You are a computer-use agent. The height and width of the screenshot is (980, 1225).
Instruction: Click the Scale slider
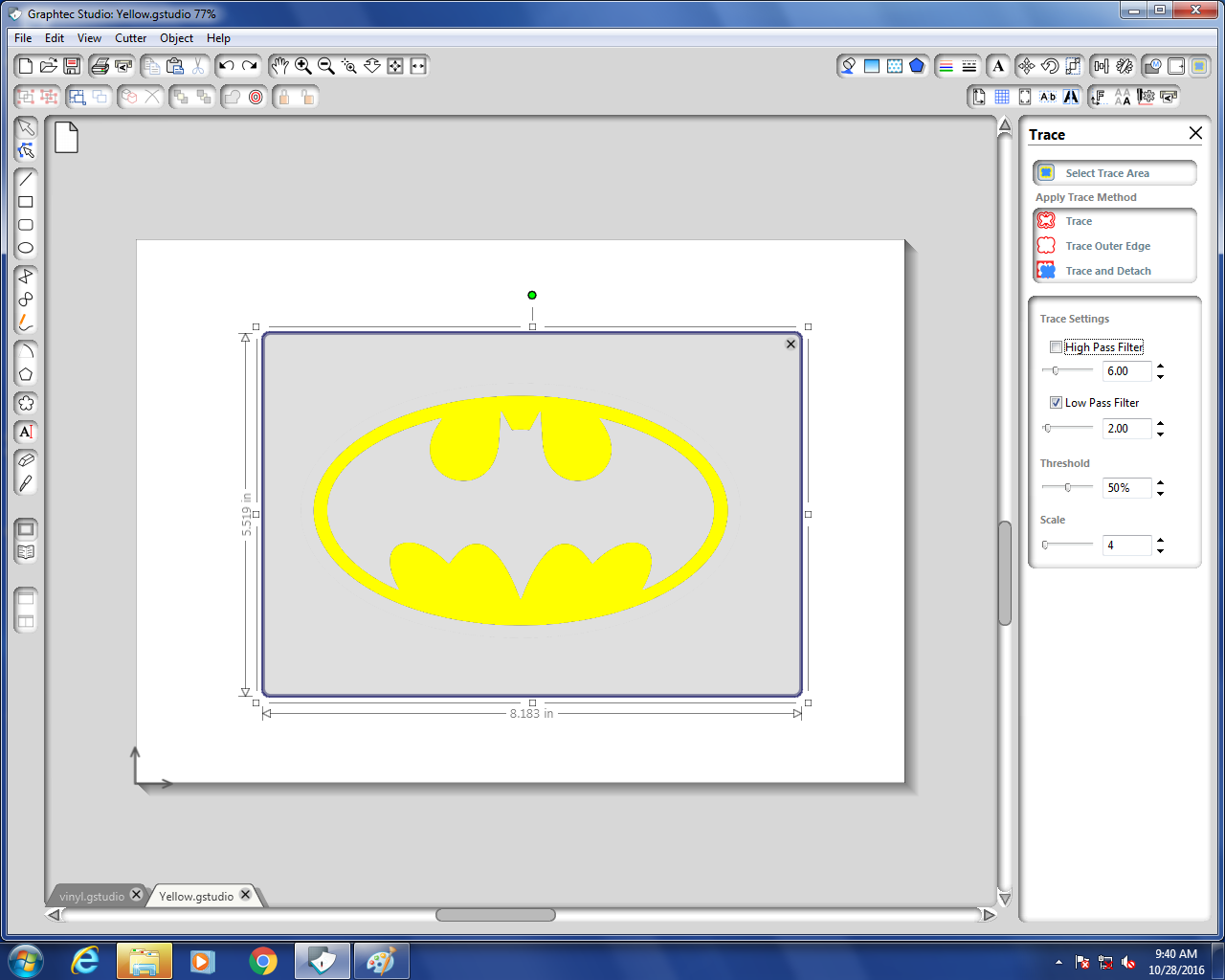[x=1067, y=546]
